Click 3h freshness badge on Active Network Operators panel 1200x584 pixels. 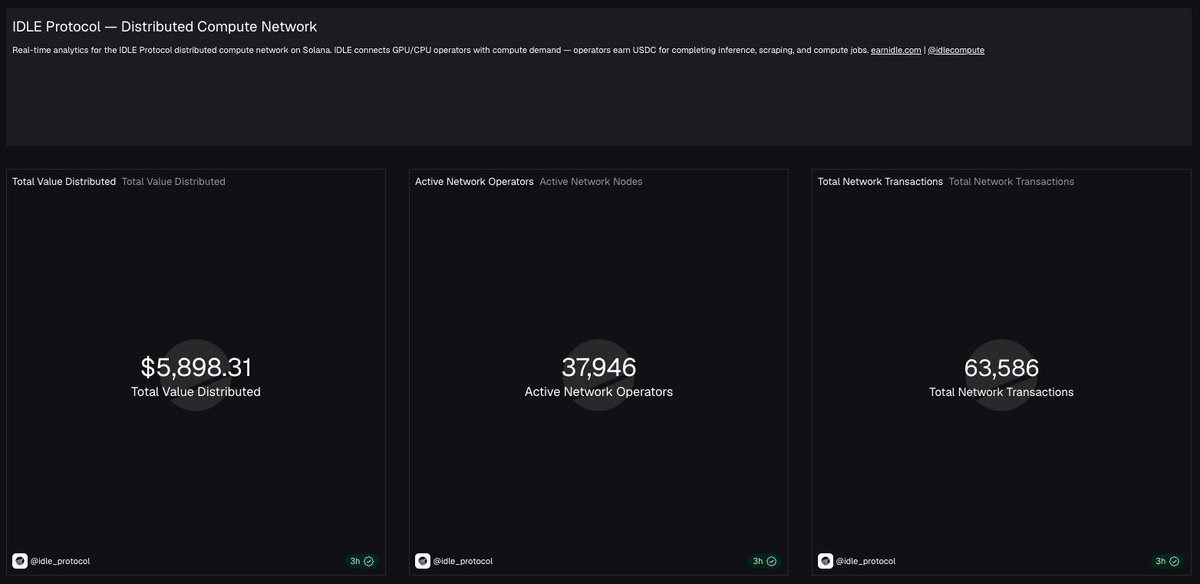765,561
